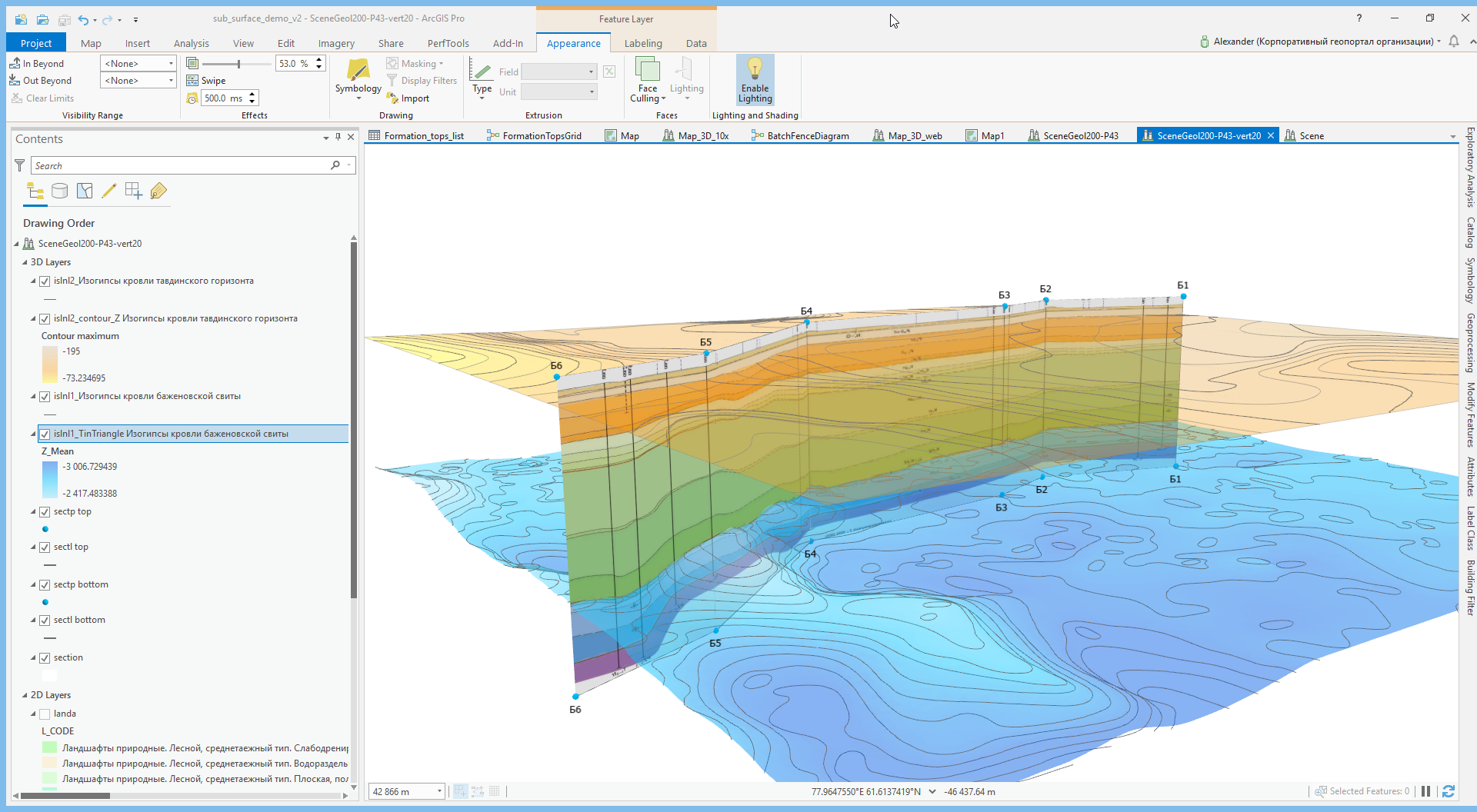Open Out Beyond visibility range icon
The height and width of the screenshot is (812, 1477).
15,80
